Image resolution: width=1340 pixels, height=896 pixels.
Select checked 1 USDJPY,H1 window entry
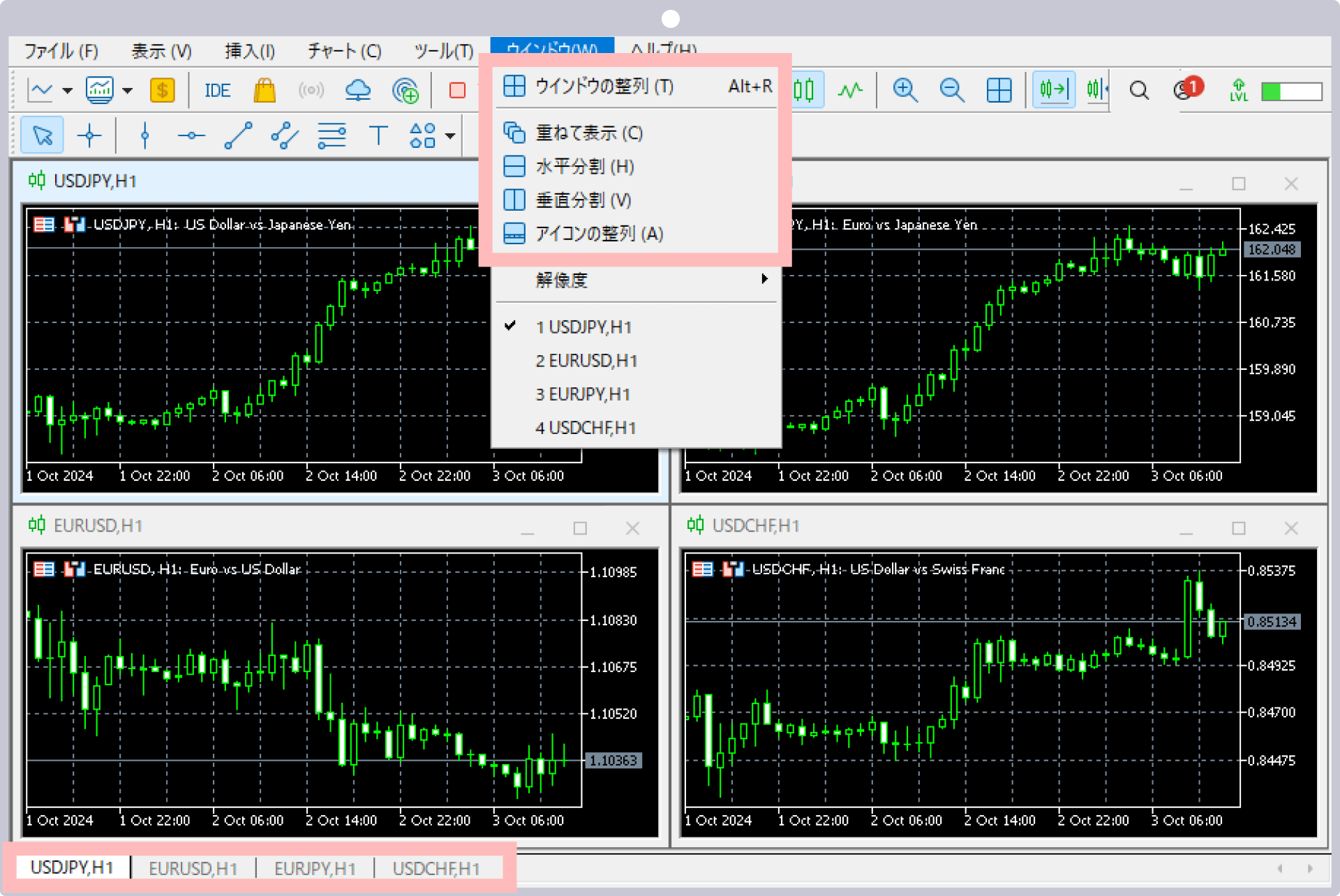[583, 327]
